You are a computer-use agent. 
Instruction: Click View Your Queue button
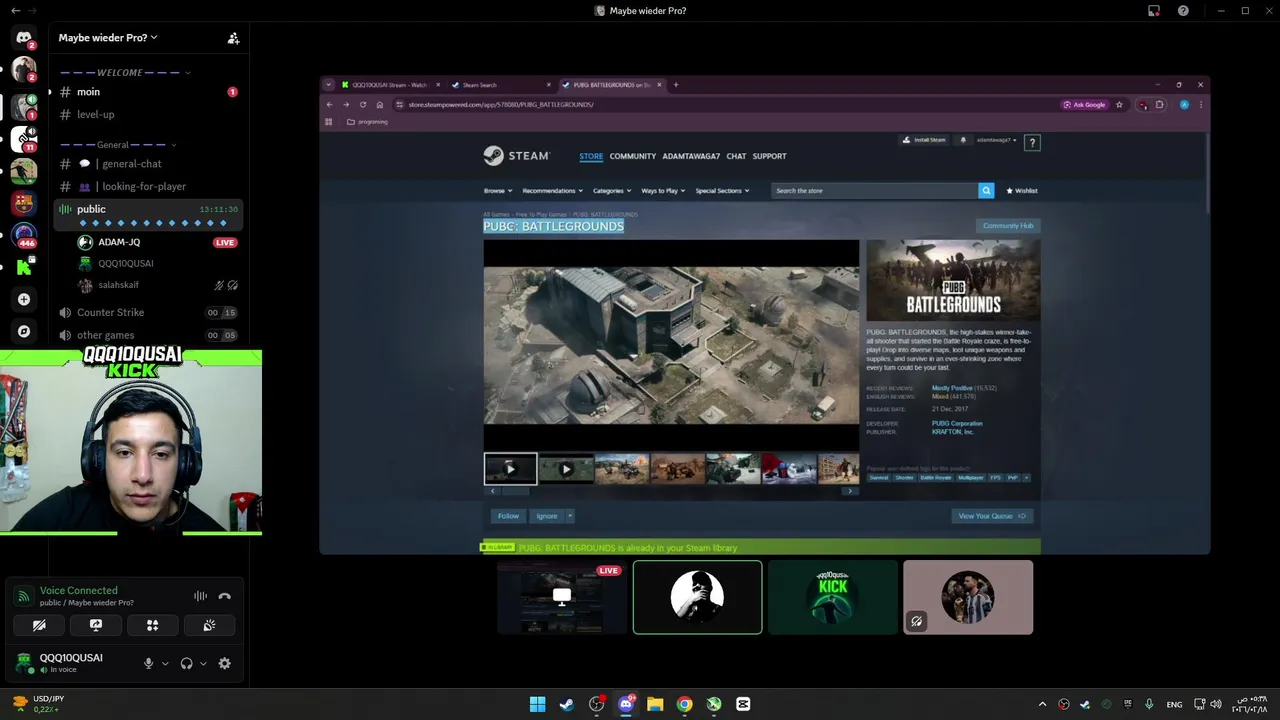tap(992, 516)
